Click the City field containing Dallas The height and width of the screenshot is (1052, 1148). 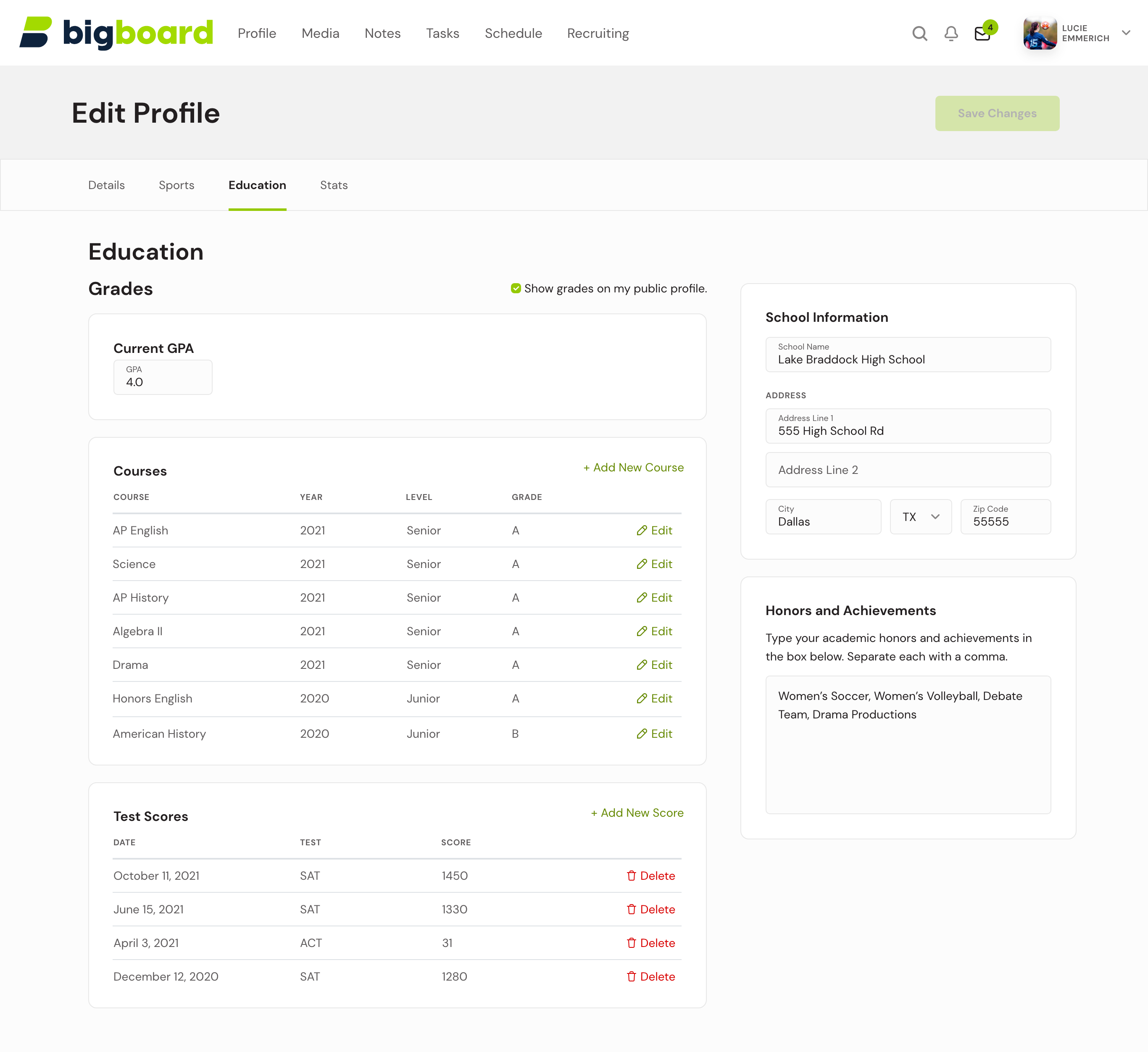tap(823, 517)
